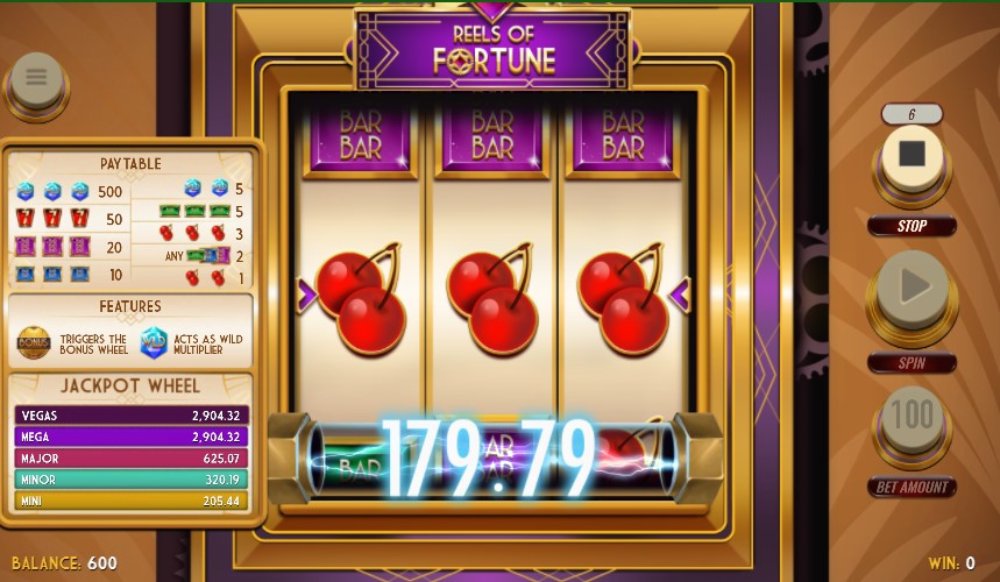
Task: Select the Mini jackpot row
Action: [131, 501]
